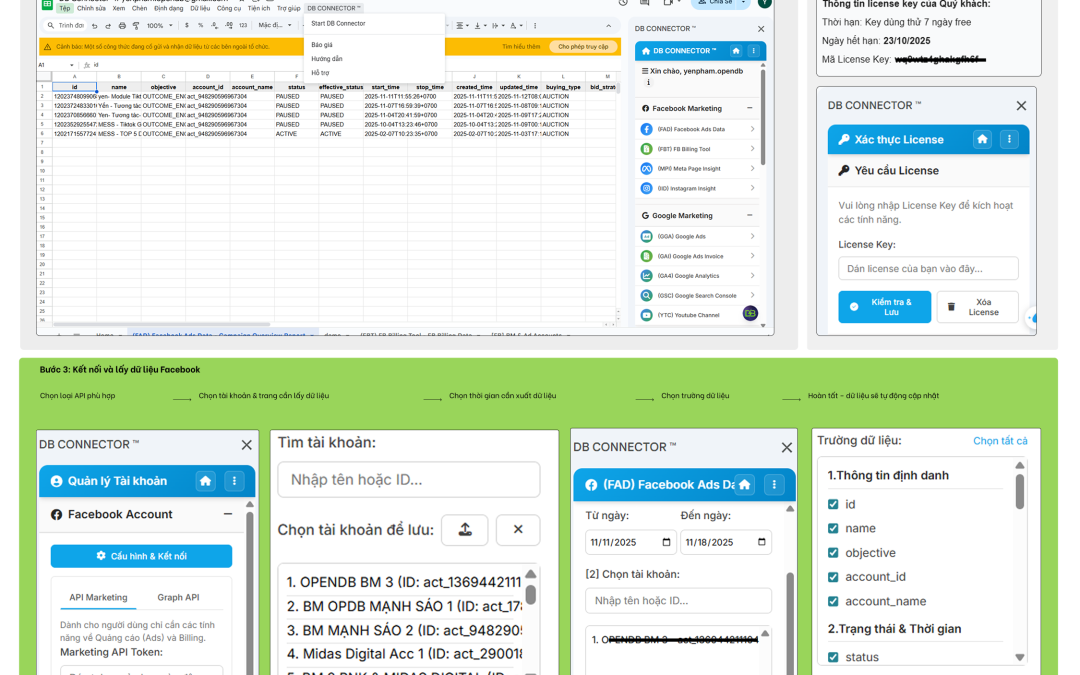The height and width of the screenshot is (675, 1080).
Task: Click home icon in Xác thực License header
Action: pos(982,139)
